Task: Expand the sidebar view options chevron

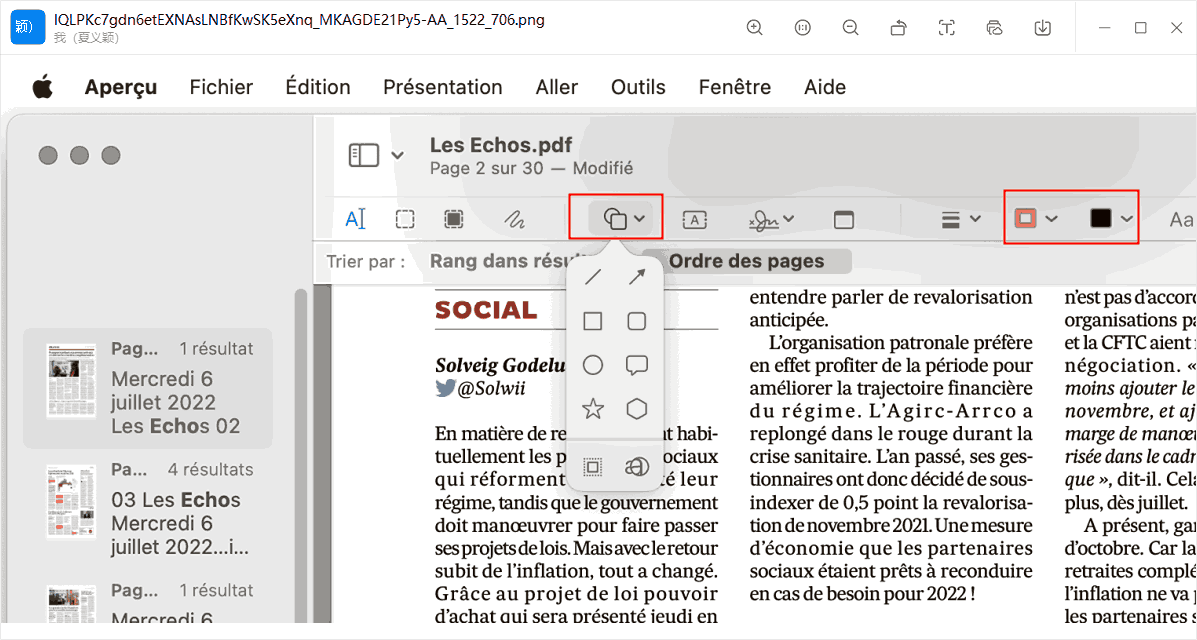Action: click(398, 156)
